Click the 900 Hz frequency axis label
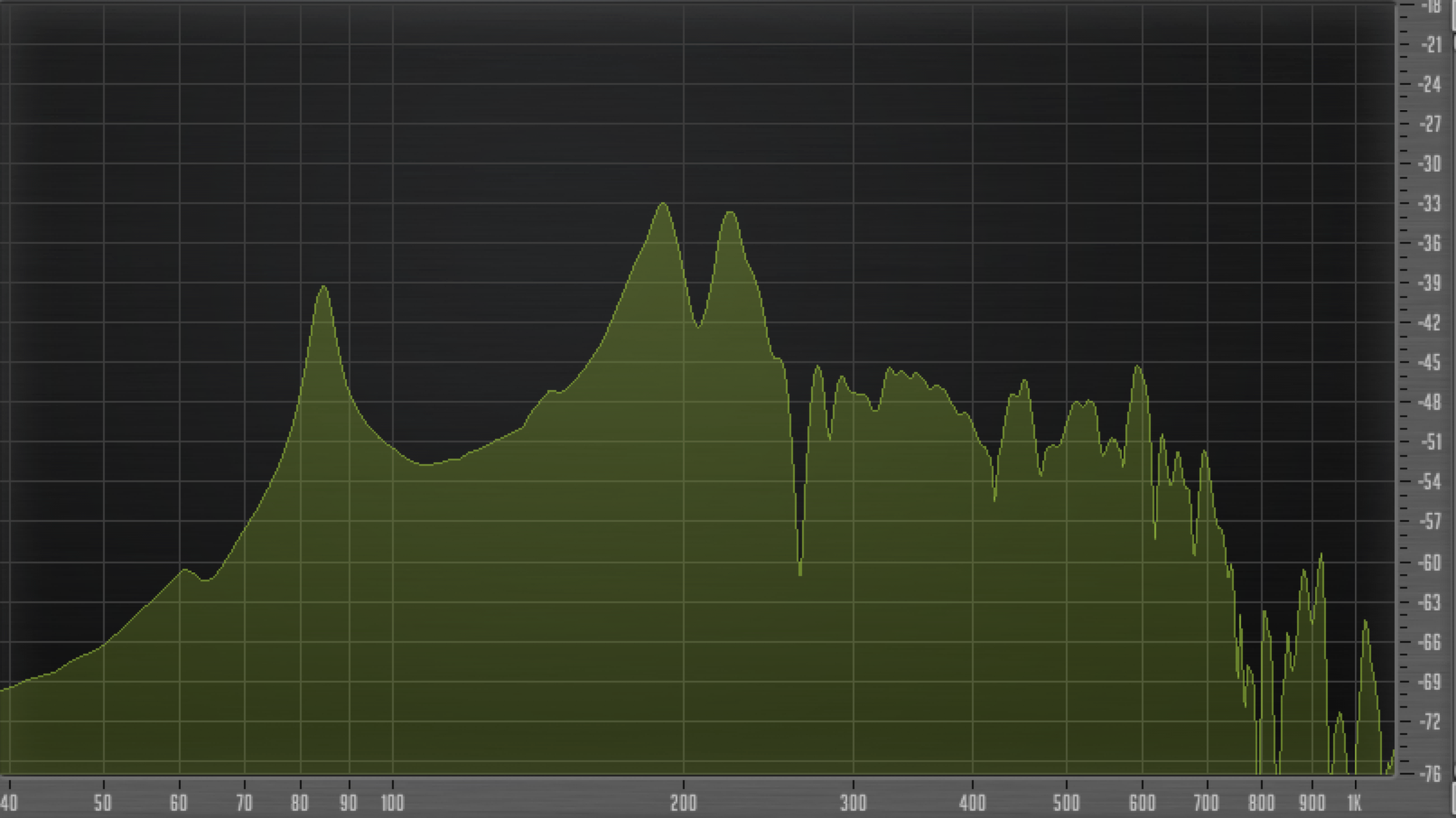1456x818 pixels. click(x=1311, y=803)
